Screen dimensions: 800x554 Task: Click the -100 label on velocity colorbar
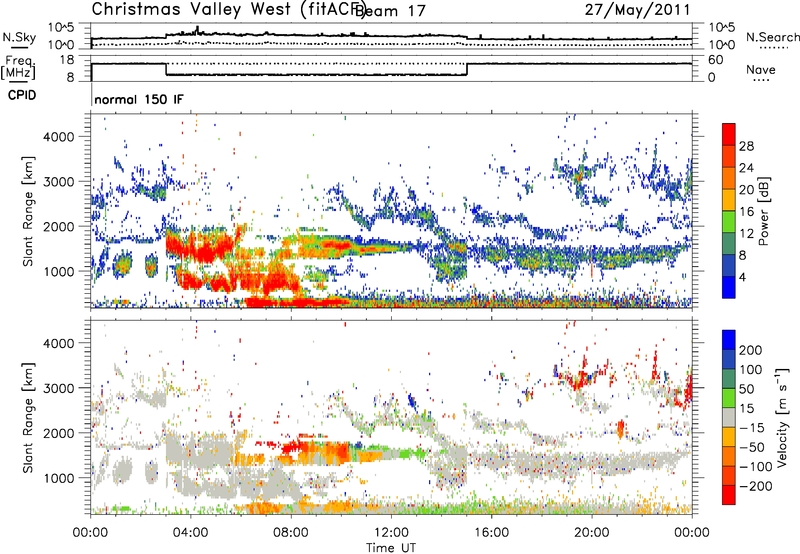[x=756, y=467]
